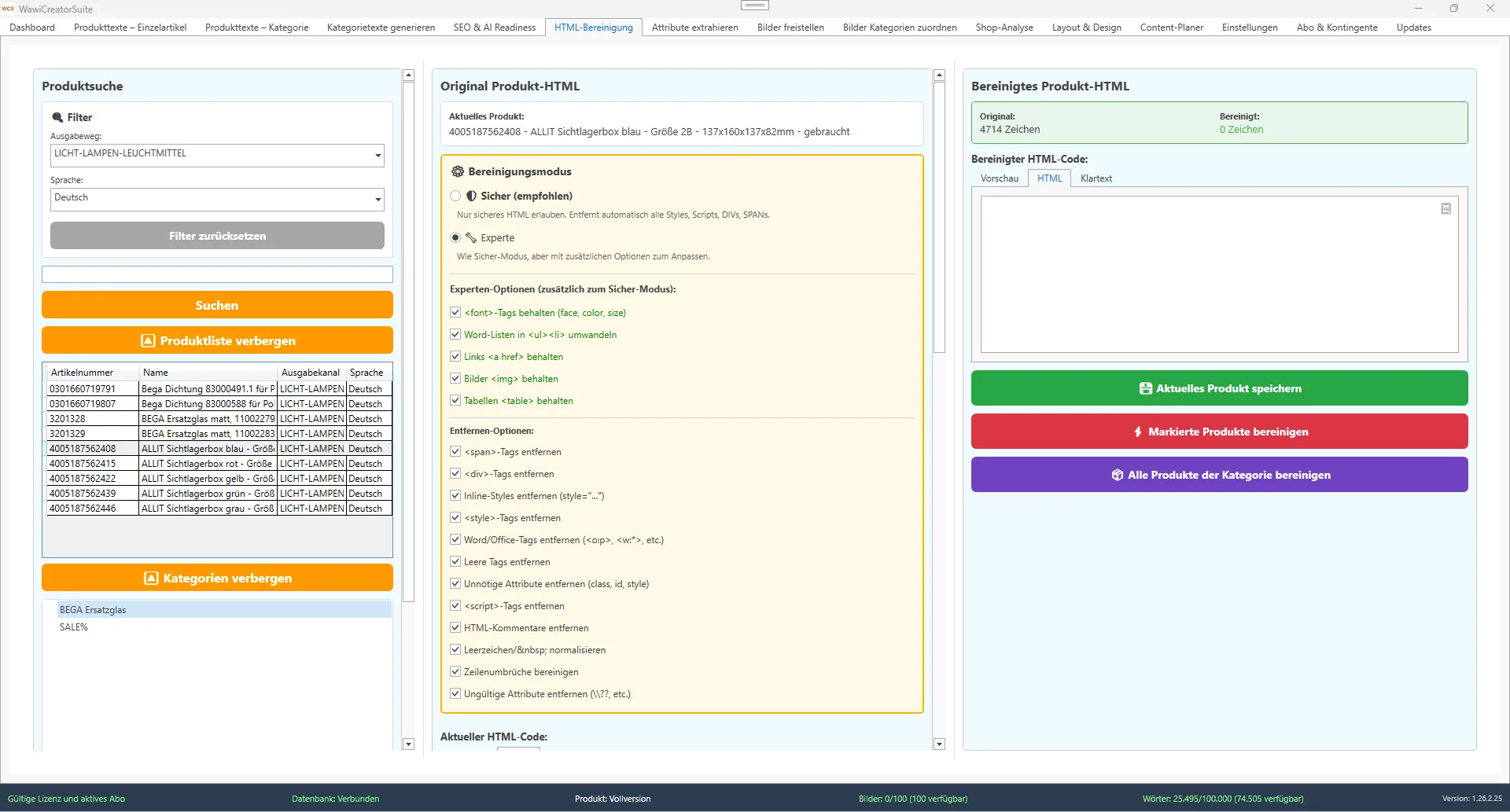Click Filter zurücksetzen
1510x812 pixels.
217,235
